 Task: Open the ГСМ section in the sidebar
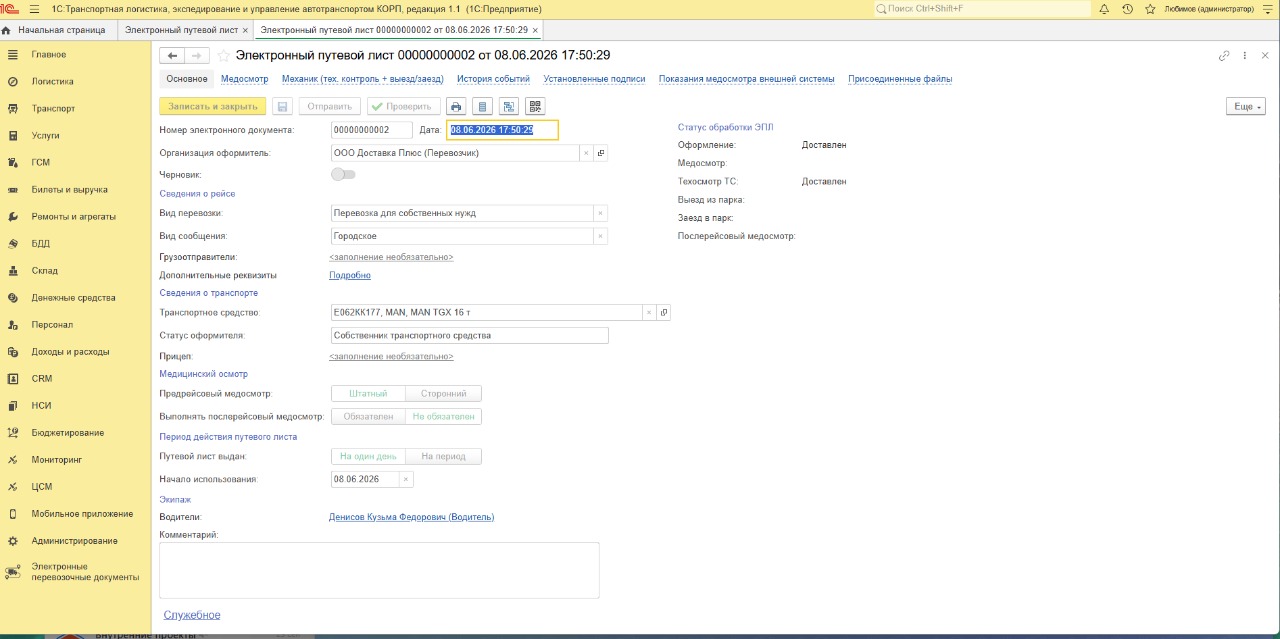[41, 162]
